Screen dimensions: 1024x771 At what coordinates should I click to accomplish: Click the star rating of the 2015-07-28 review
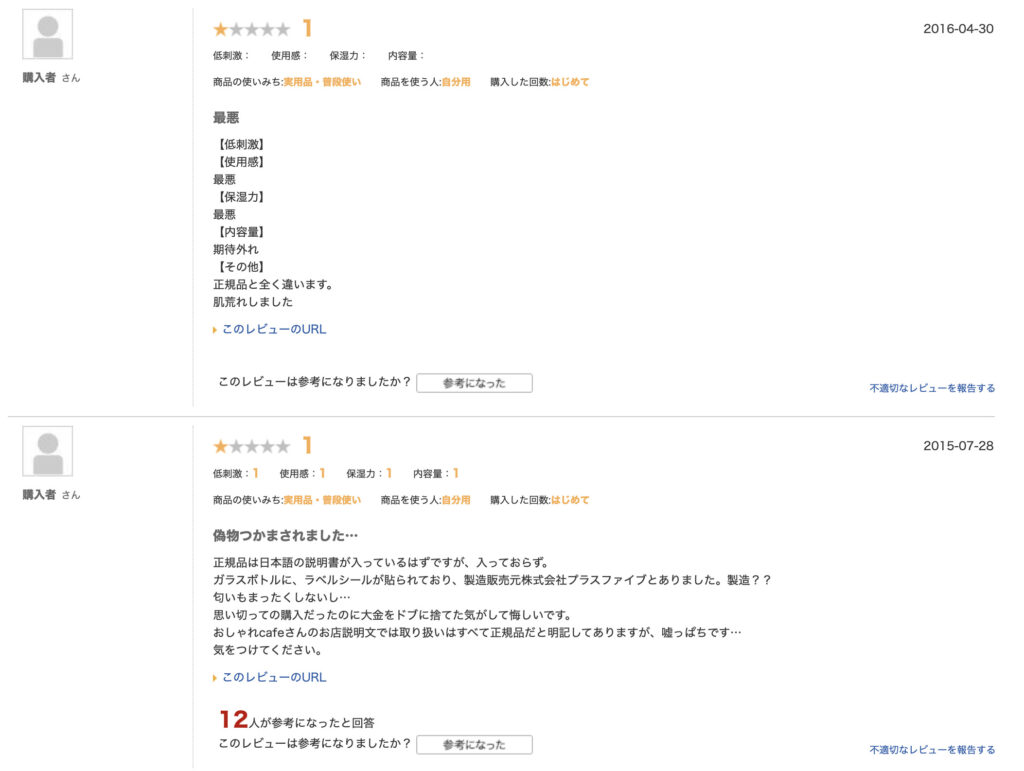click(251, 447)
